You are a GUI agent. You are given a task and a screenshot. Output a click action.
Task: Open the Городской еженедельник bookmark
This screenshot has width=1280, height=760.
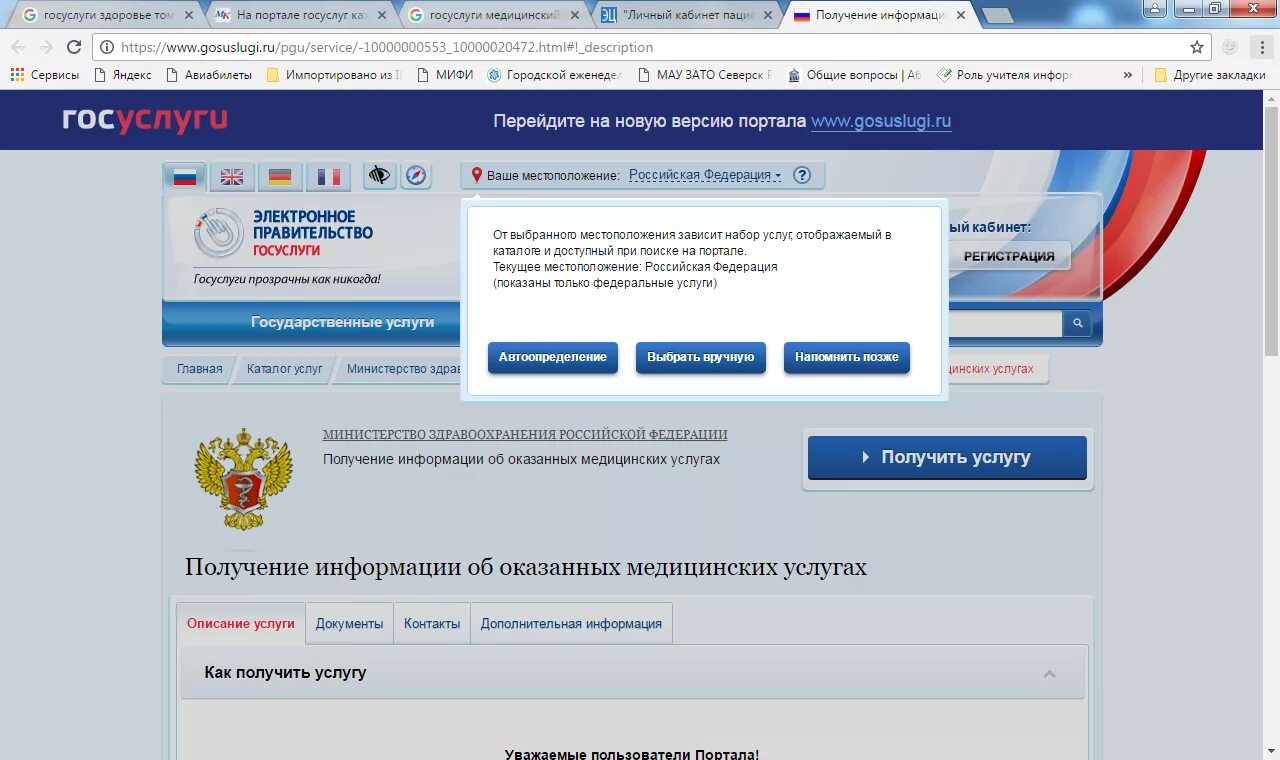(554, 75)
